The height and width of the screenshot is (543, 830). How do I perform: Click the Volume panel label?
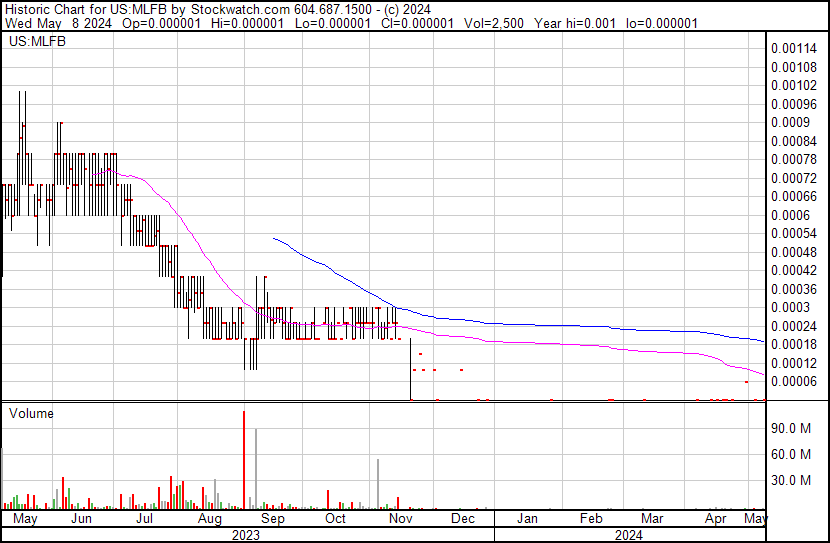31,413
